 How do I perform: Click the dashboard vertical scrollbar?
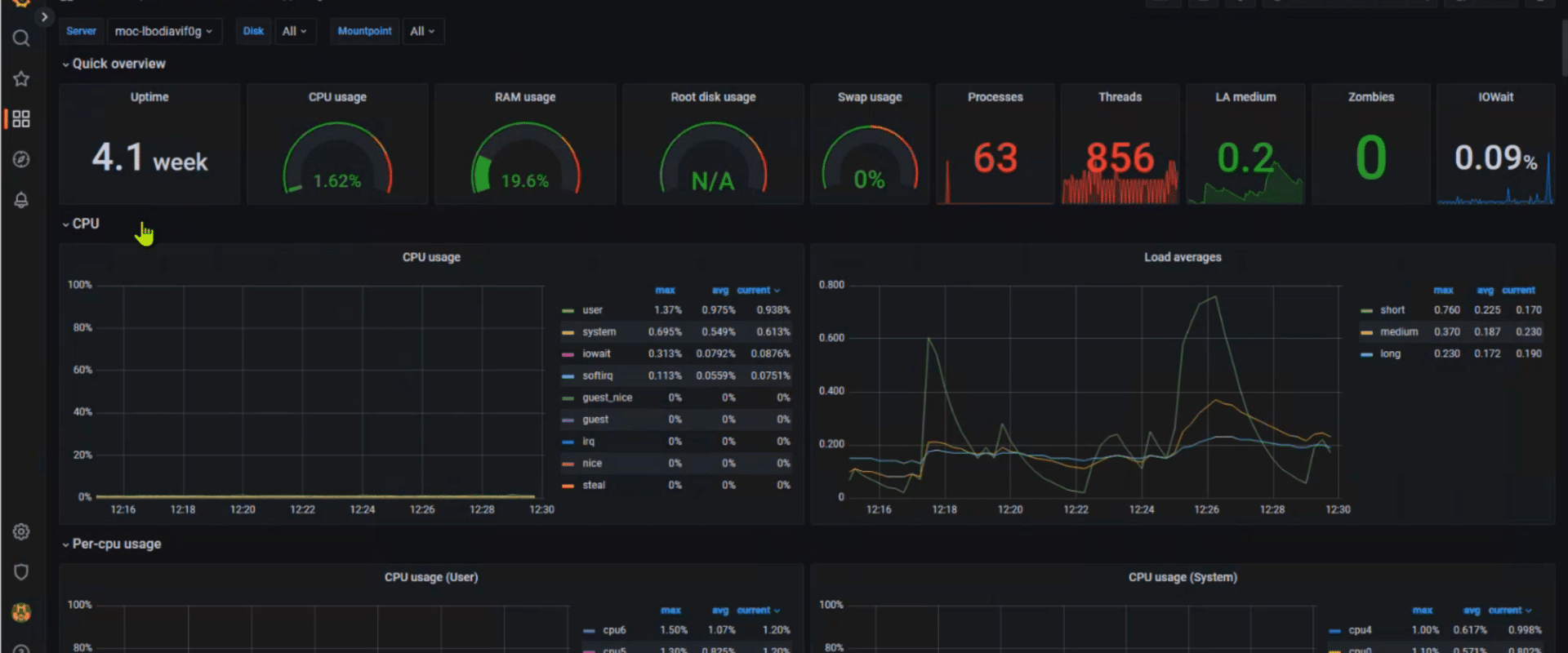(x=1563, y=47)
